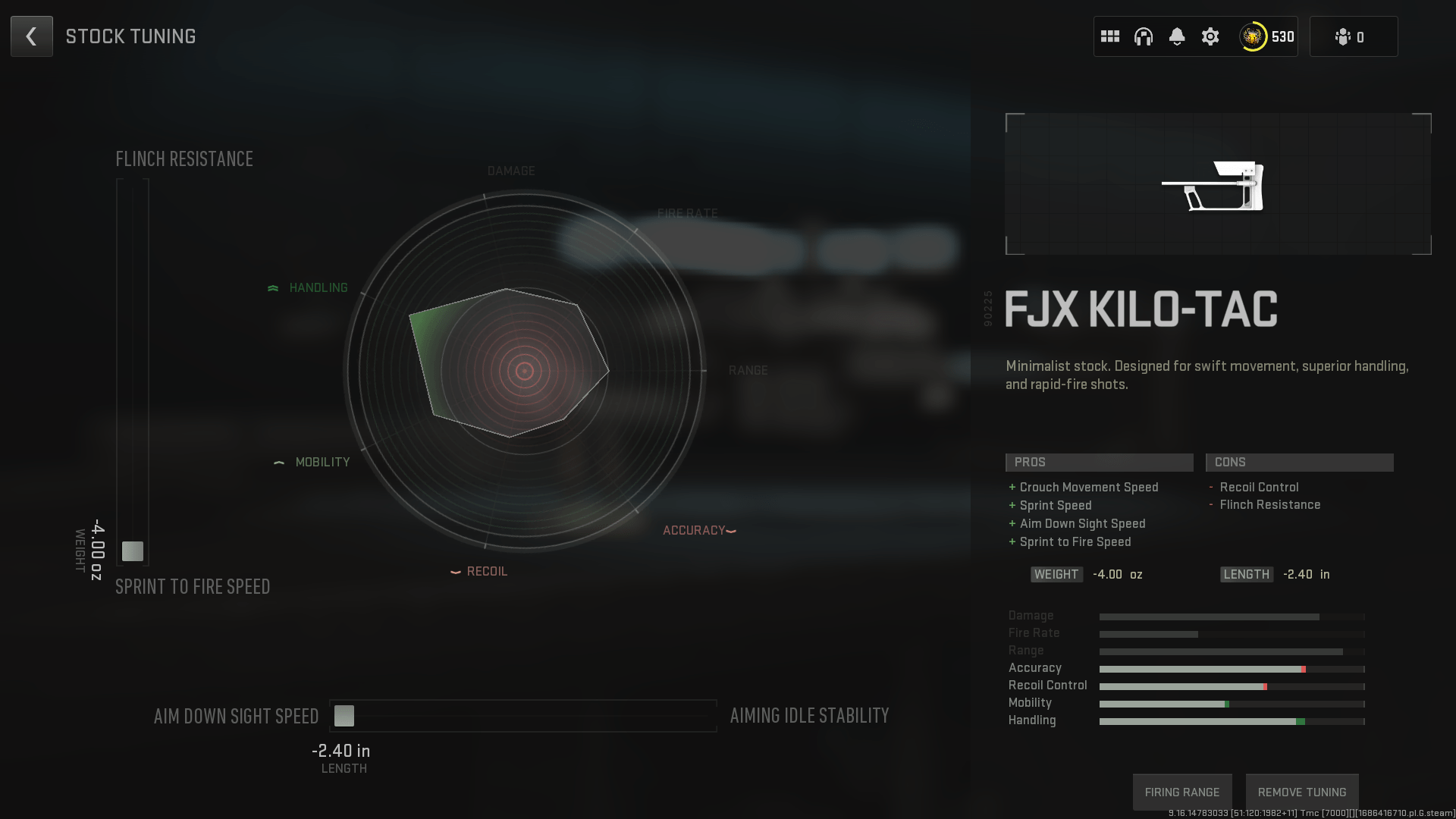Image resolution: width=1456 pixels, height=819 pixels.
Task: Click the radar stats chart center
Action: pos(525,371)
